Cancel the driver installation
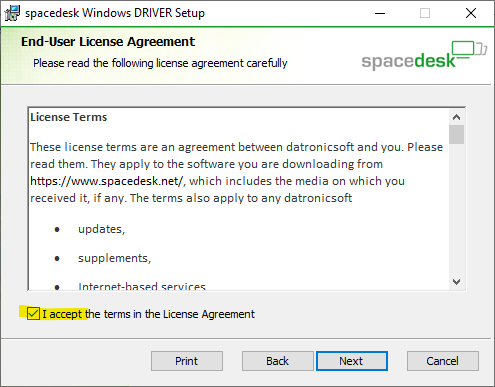The height and width of the screenshot is (387, 495). (x=443, y=361)
